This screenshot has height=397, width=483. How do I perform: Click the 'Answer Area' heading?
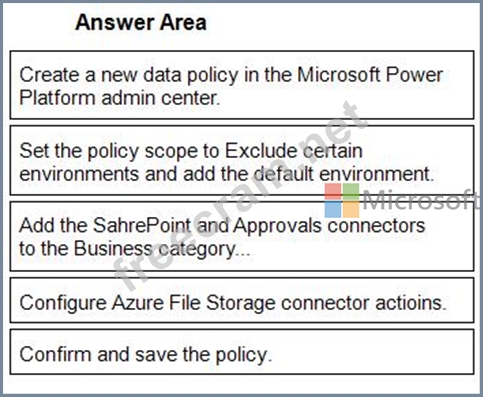pyautogui.click(x=141, y=22)
